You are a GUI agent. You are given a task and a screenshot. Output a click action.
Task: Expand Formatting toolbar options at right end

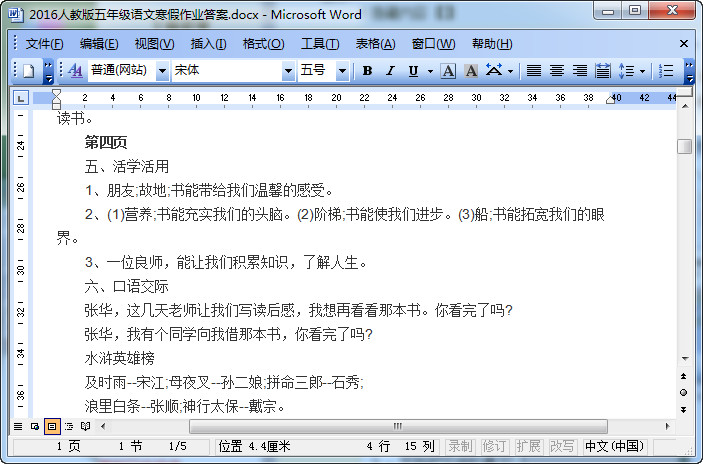tap(690, 72)
